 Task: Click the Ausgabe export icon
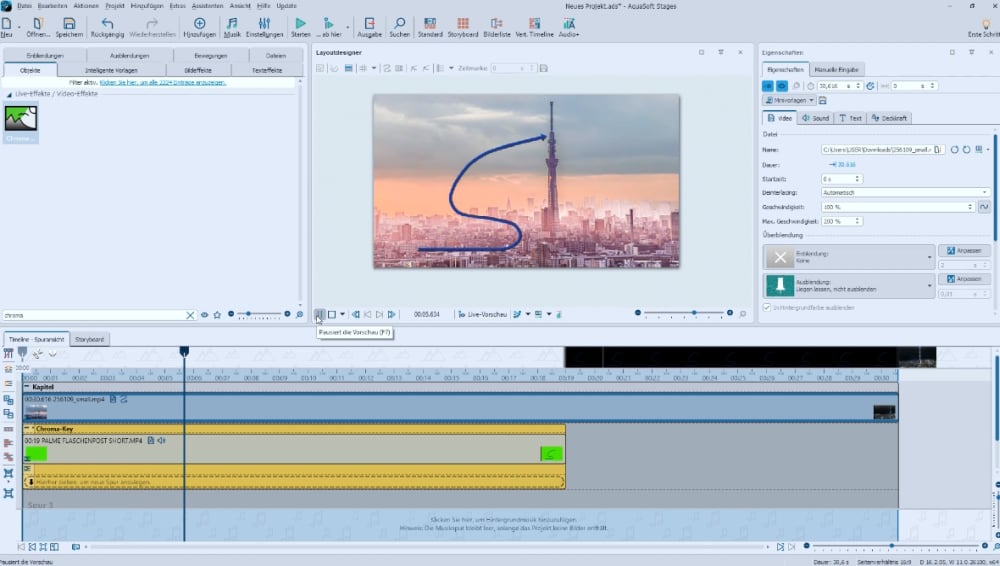coord(369,23)
